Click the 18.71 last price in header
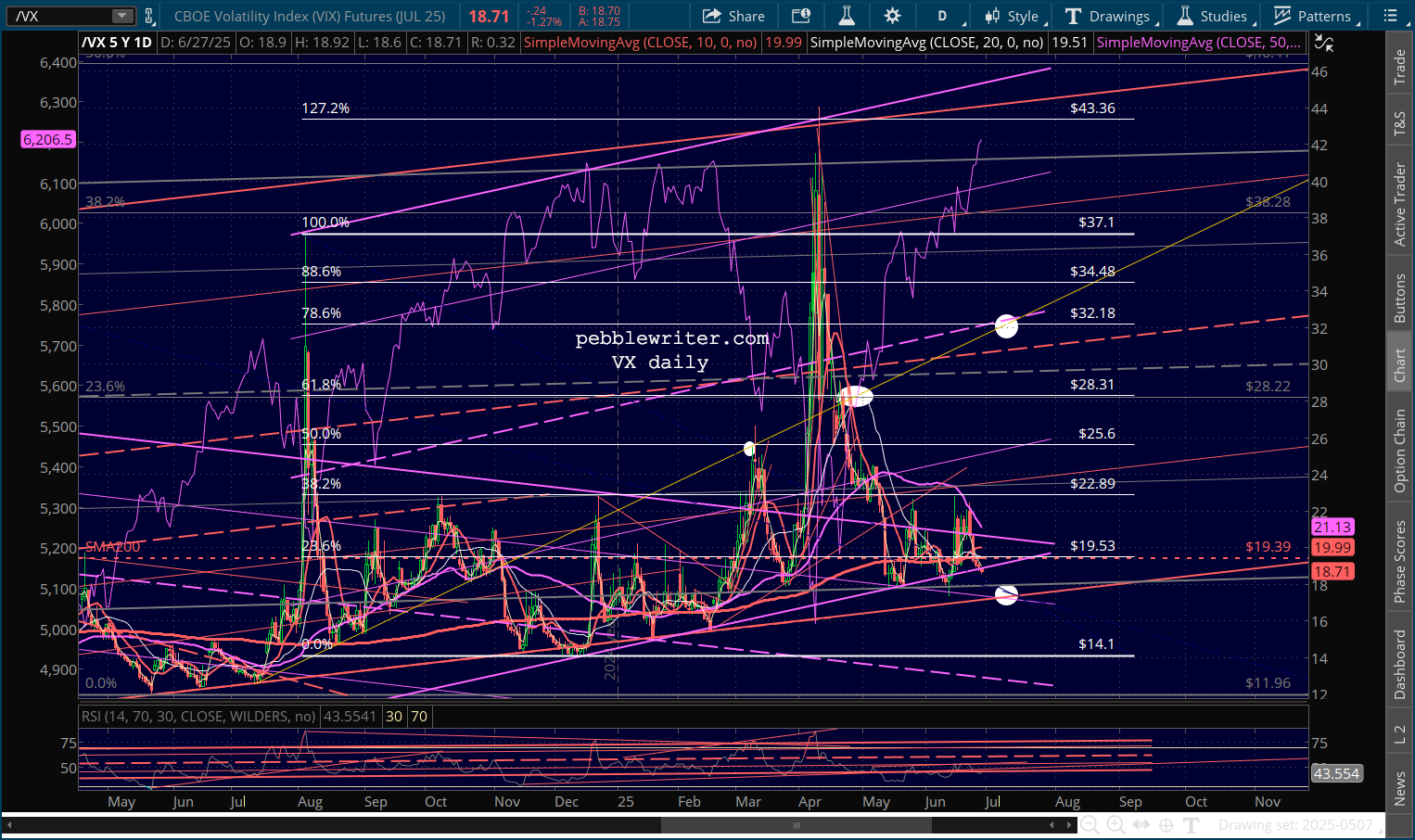Screen dimensions: 1415x840 tap(489, 16)
